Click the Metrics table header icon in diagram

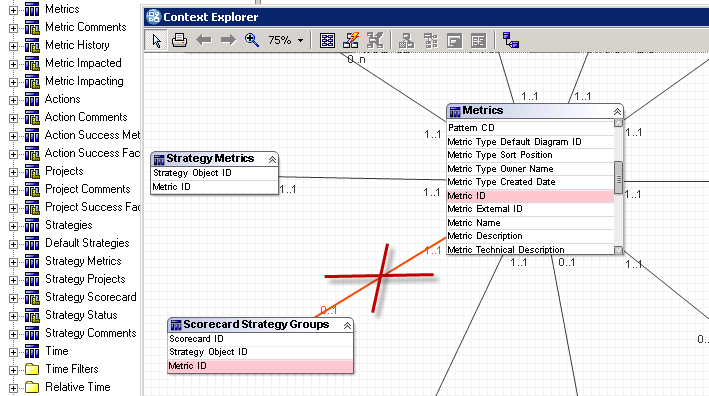[455, 111]
